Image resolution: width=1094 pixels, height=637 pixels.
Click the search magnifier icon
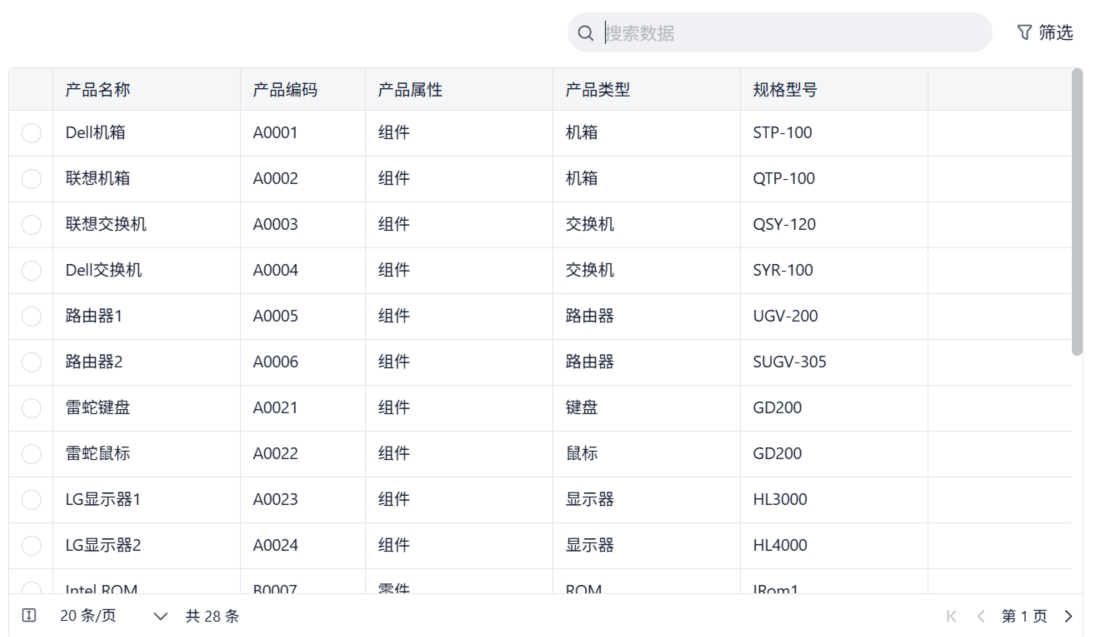[586, 33]
